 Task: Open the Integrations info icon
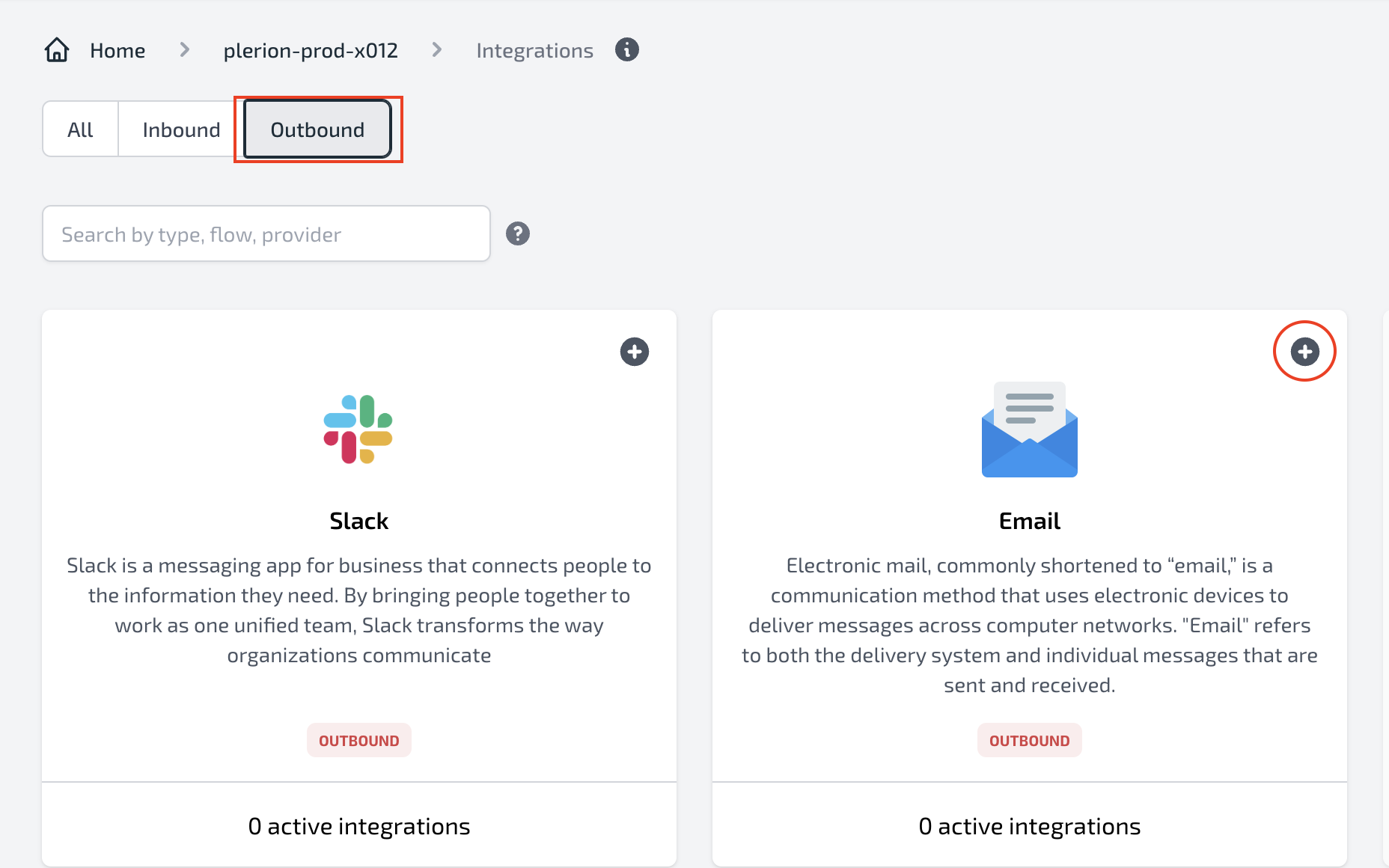(x=627, y=50)
